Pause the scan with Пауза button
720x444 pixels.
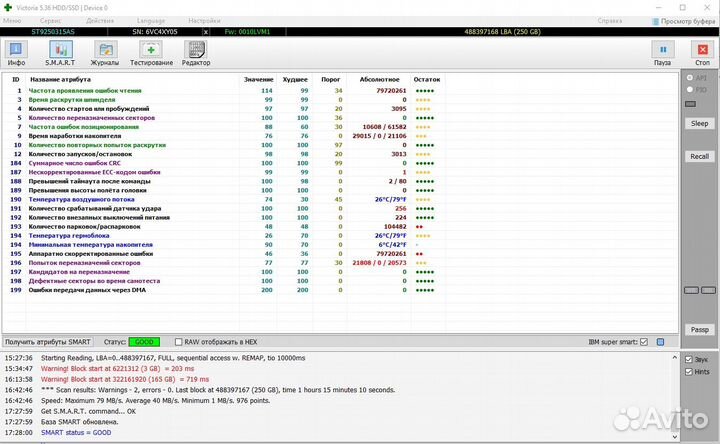(661, 52)
